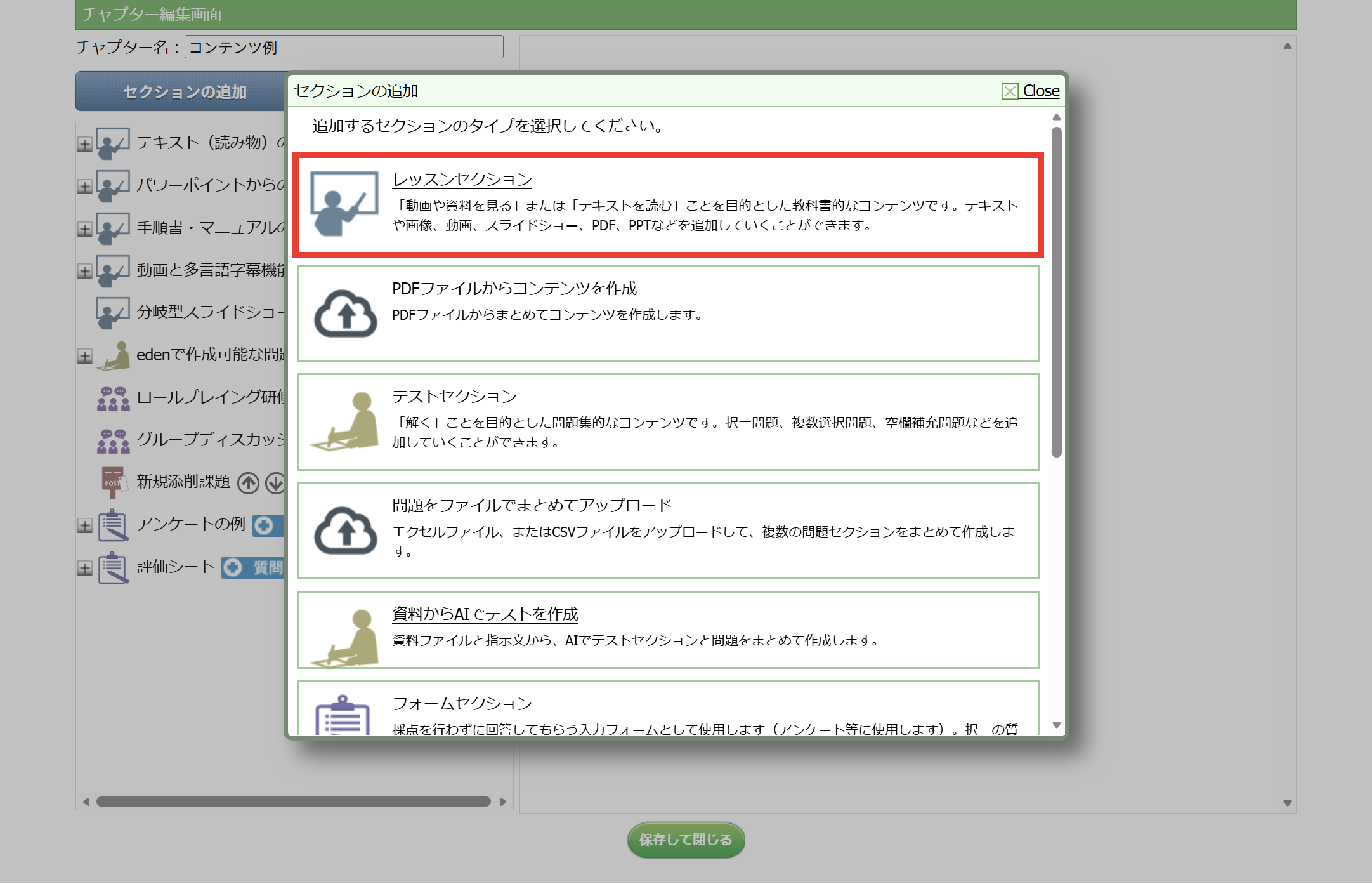Click the group icon of ロールプレイング研修 row
The image size is (1372, 884).
click(x=113, y=399)
